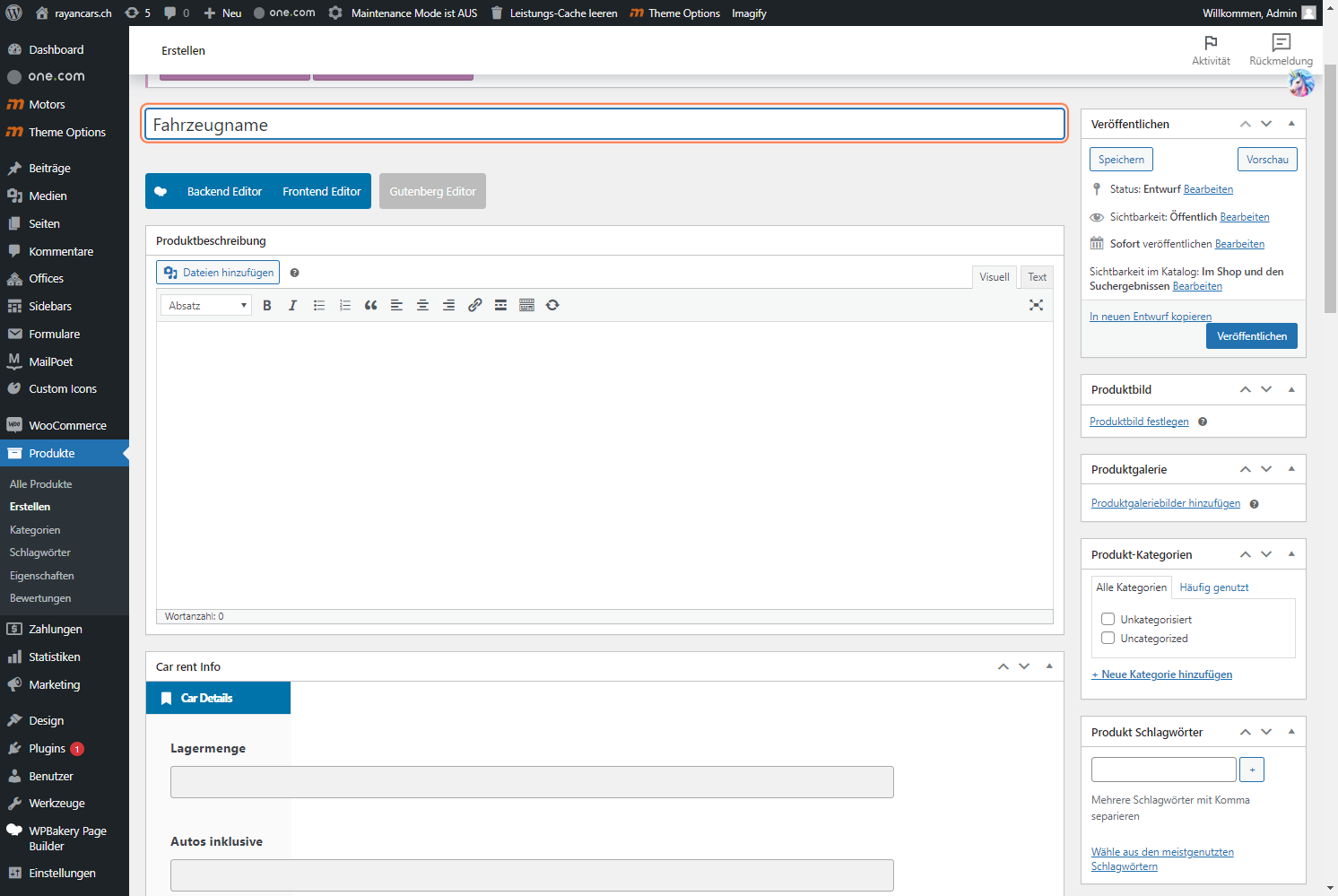Center align text in editor
The image size is (1338, 896).
pyautogui.click(x=422, y=306)
